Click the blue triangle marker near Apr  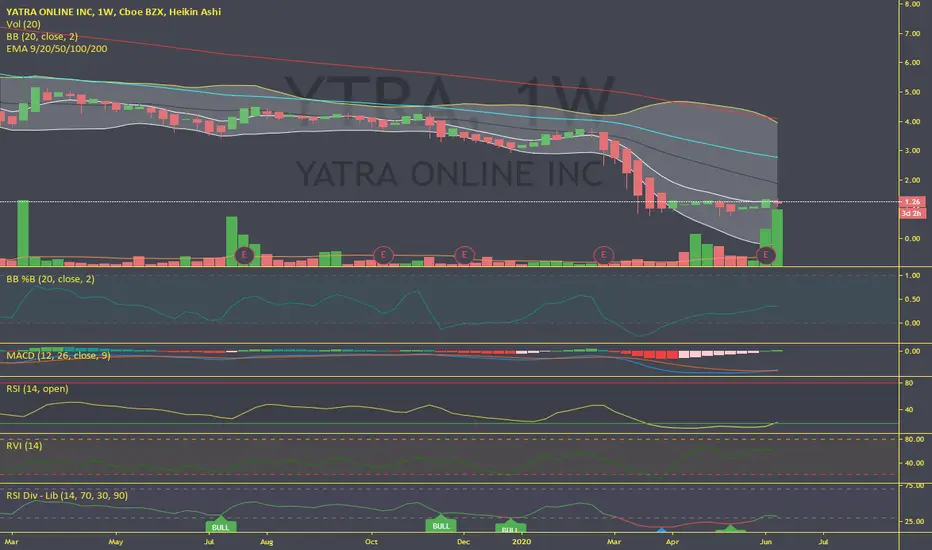pyautogui.click(x=662, y=529)
